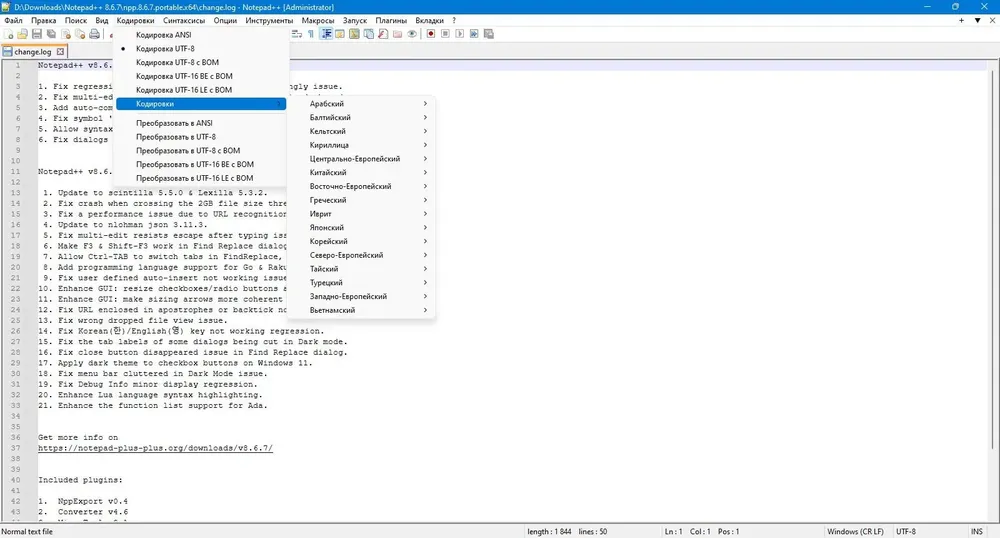Open the Document Map icon

coord(354,34)
